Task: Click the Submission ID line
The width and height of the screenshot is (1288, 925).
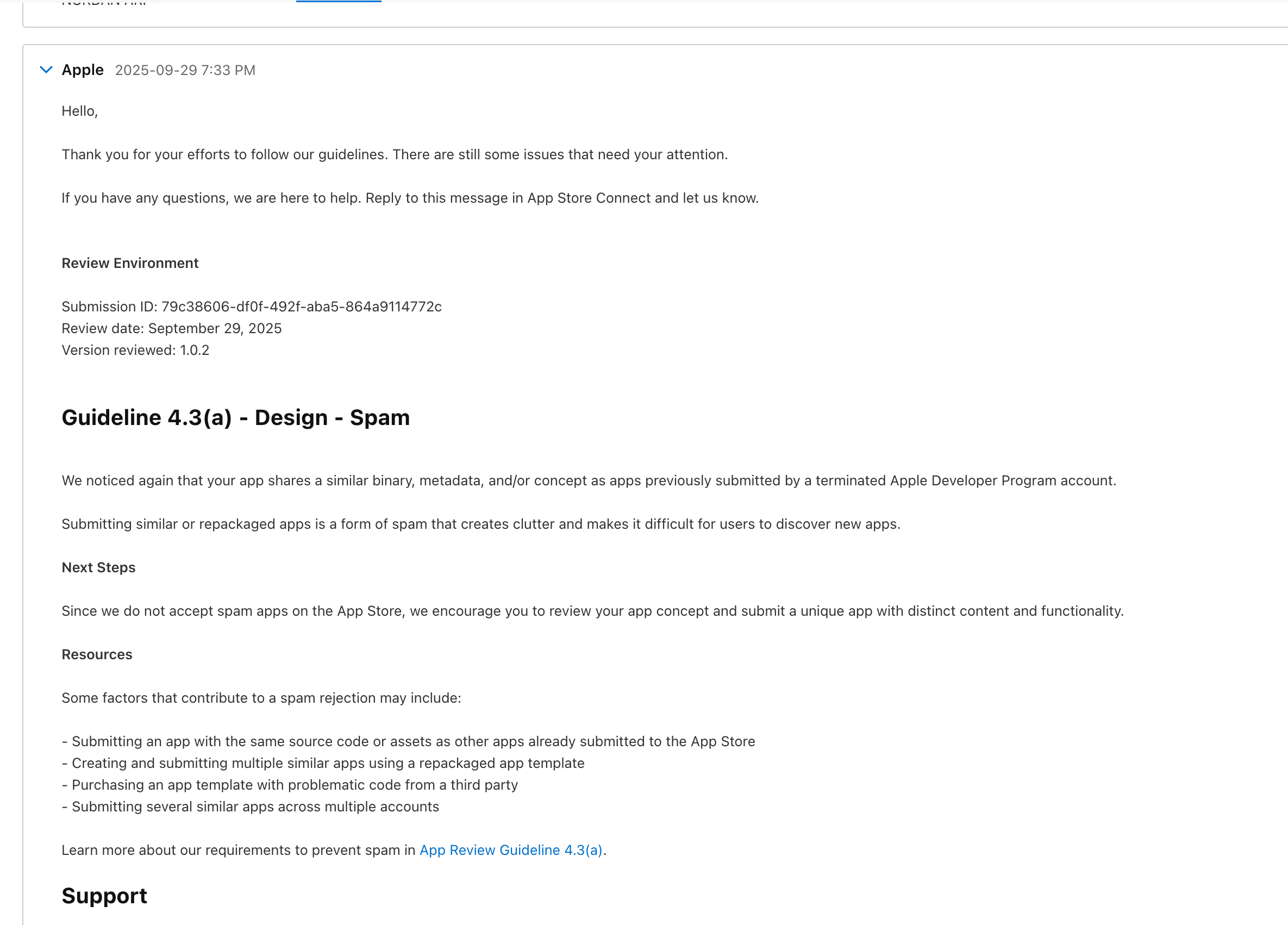Action: 252,307
